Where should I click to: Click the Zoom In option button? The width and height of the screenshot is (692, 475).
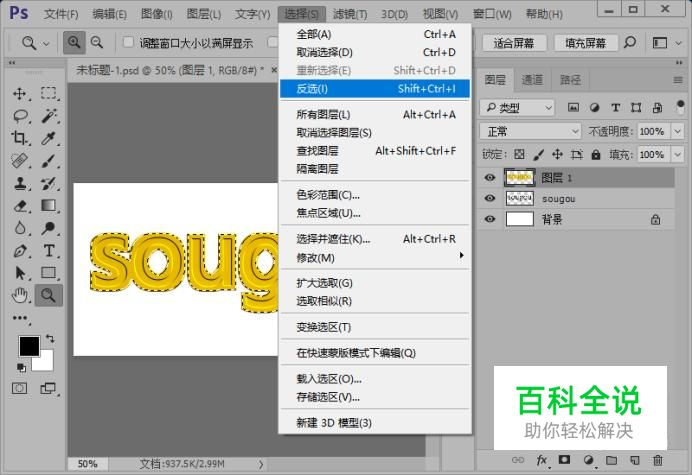pyautogui.click(x=74, y=42)
